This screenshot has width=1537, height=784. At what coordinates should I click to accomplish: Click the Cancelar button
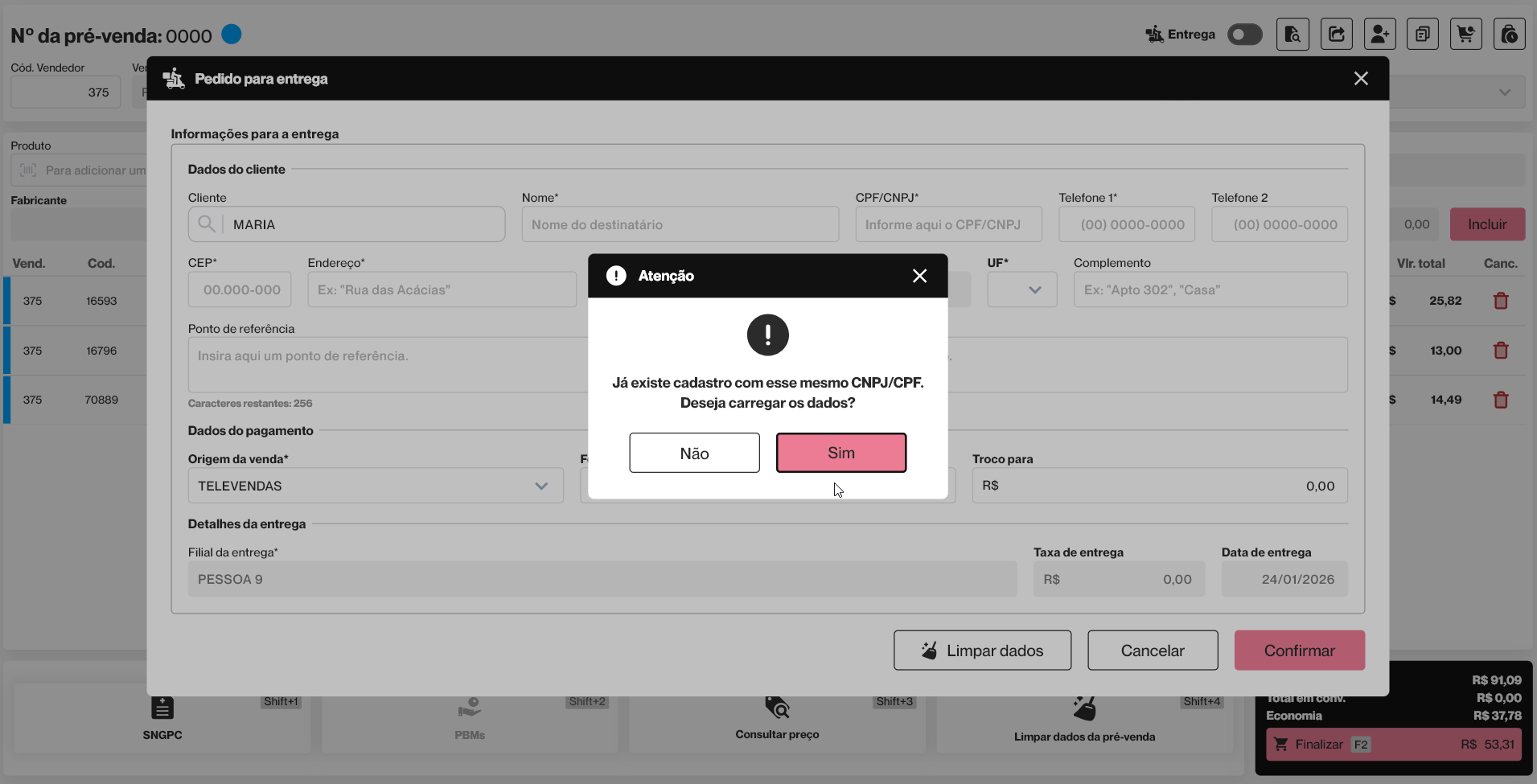1153,651
